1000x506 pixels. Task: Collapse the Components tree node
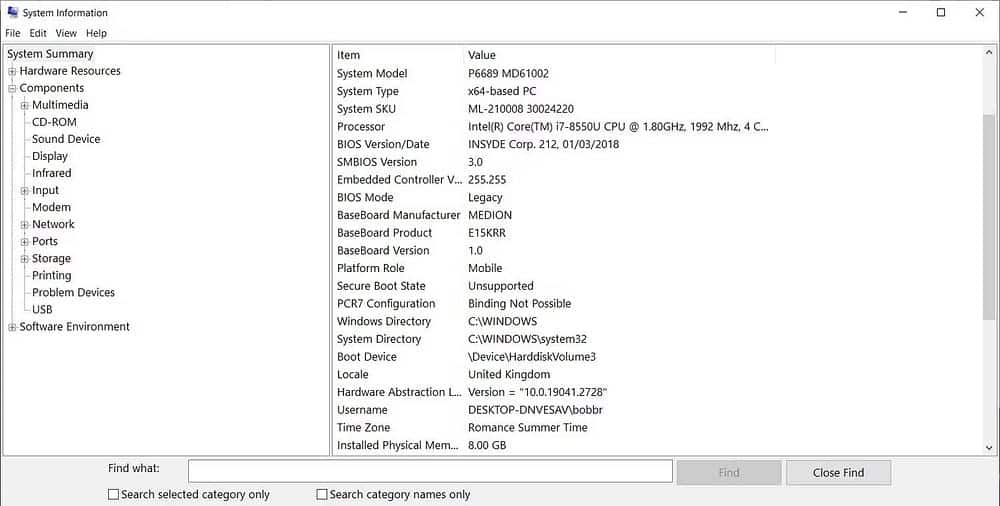point(12,89)
